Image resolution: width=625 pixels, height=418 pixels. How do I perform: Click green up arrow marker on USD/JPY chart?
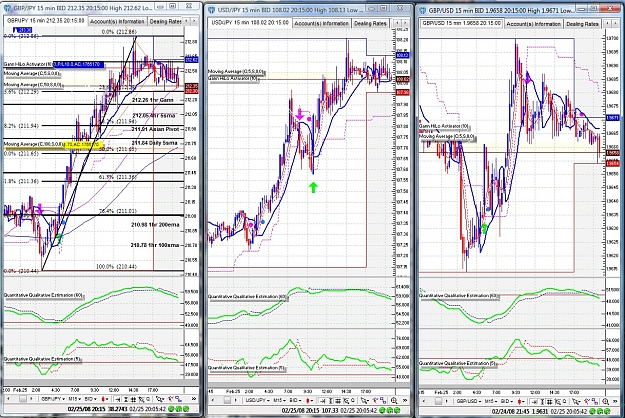[x=313, y=187]
